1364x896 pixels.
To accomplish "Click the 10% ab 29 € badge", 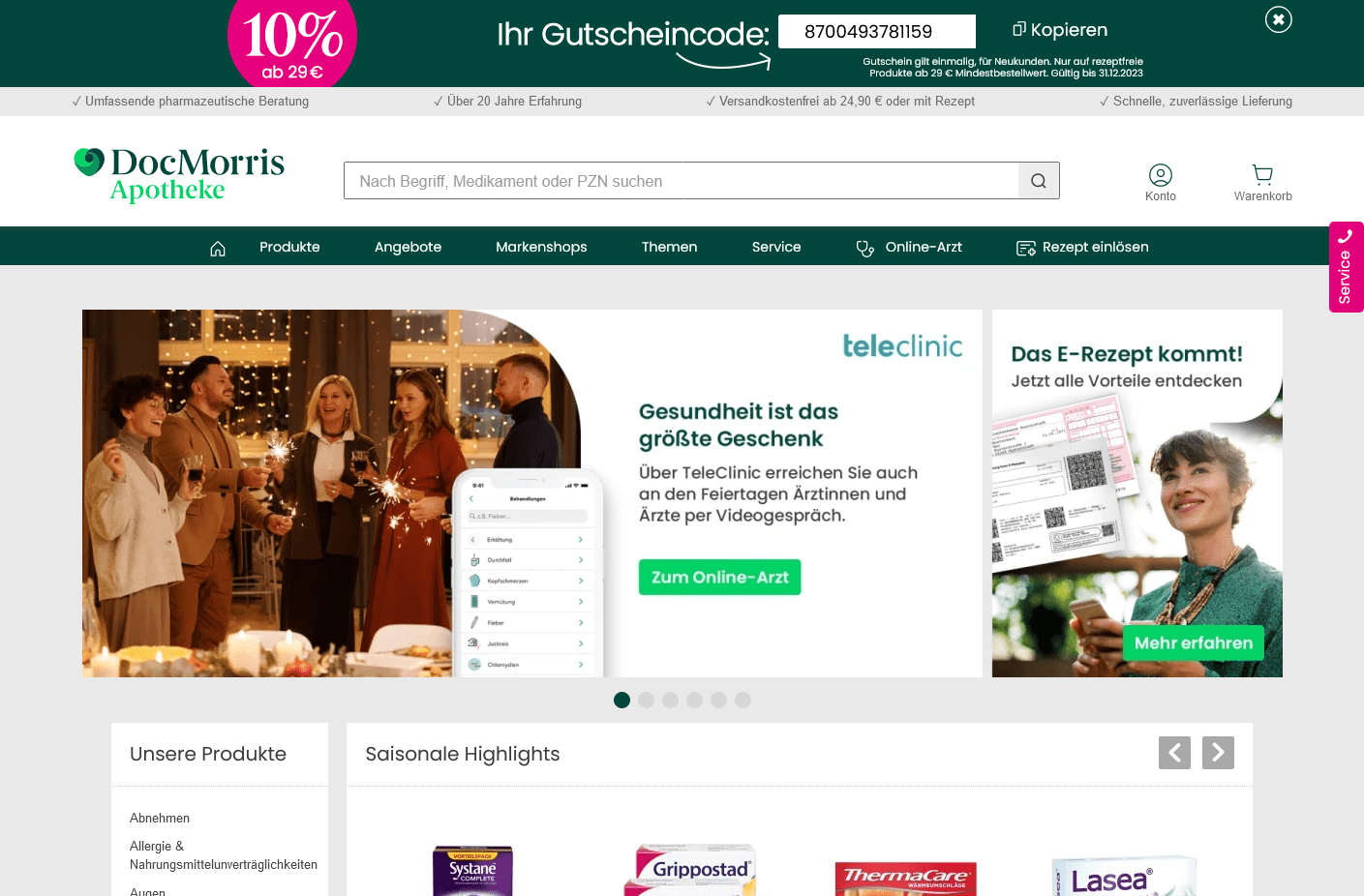I will point(292,43).
